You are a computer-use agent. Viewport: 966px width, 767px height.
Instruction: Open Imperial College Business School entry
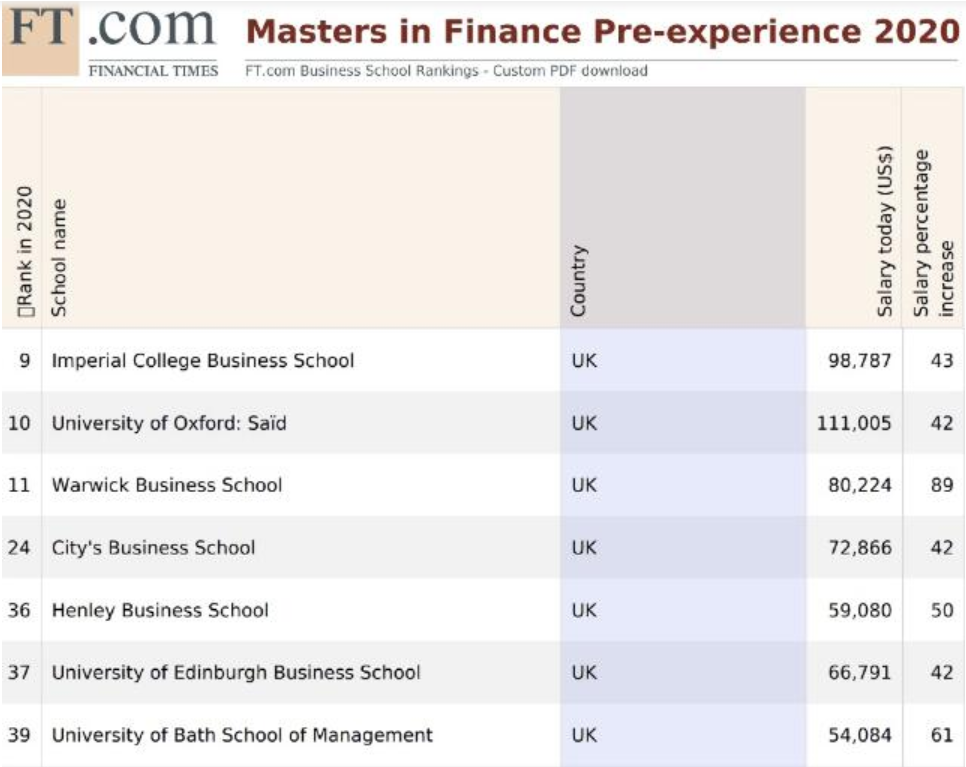coord(203,360)
